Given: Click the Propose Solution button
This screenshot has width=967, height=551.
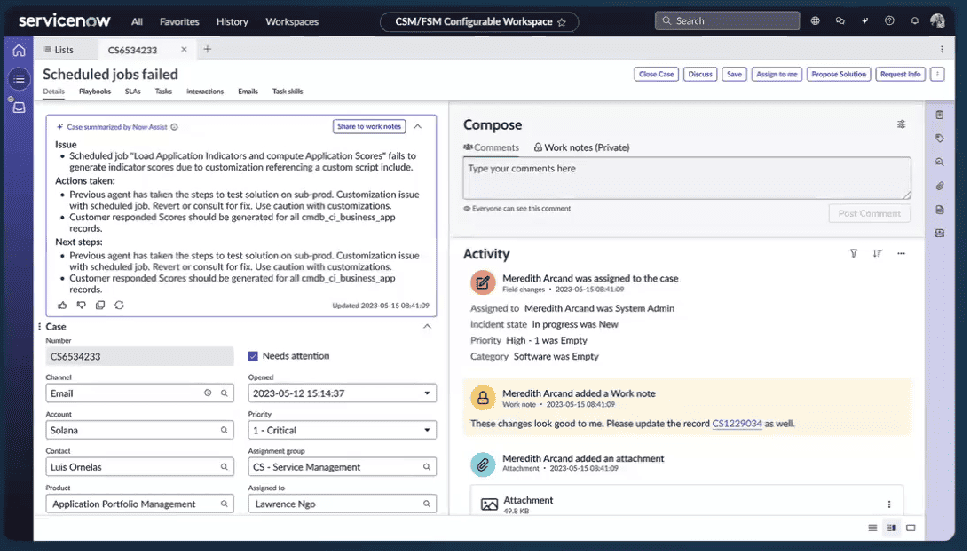Looking at the screenshot, I should point(839,74).
